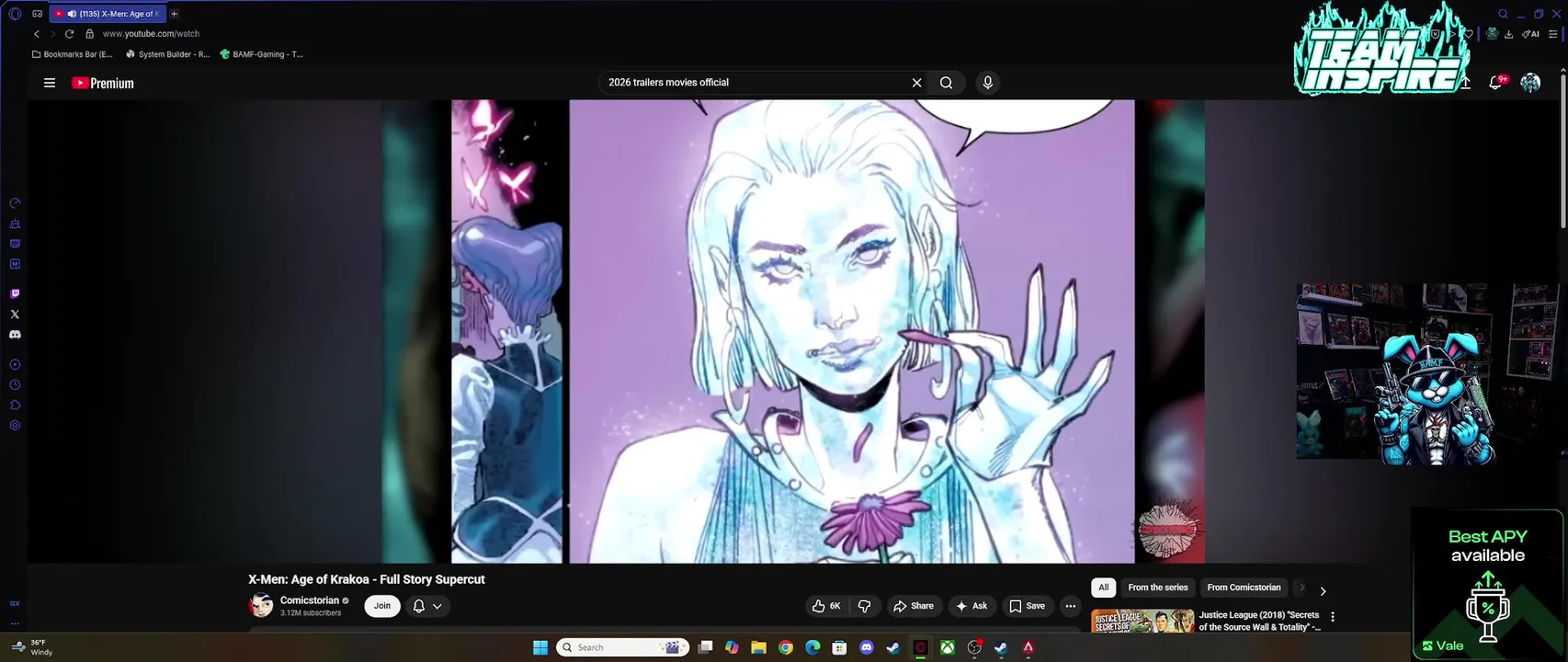The image size is (1568, 662).
Task: Open options for Justice League video
Action: pyautogui.click(x=1333, y=617)
